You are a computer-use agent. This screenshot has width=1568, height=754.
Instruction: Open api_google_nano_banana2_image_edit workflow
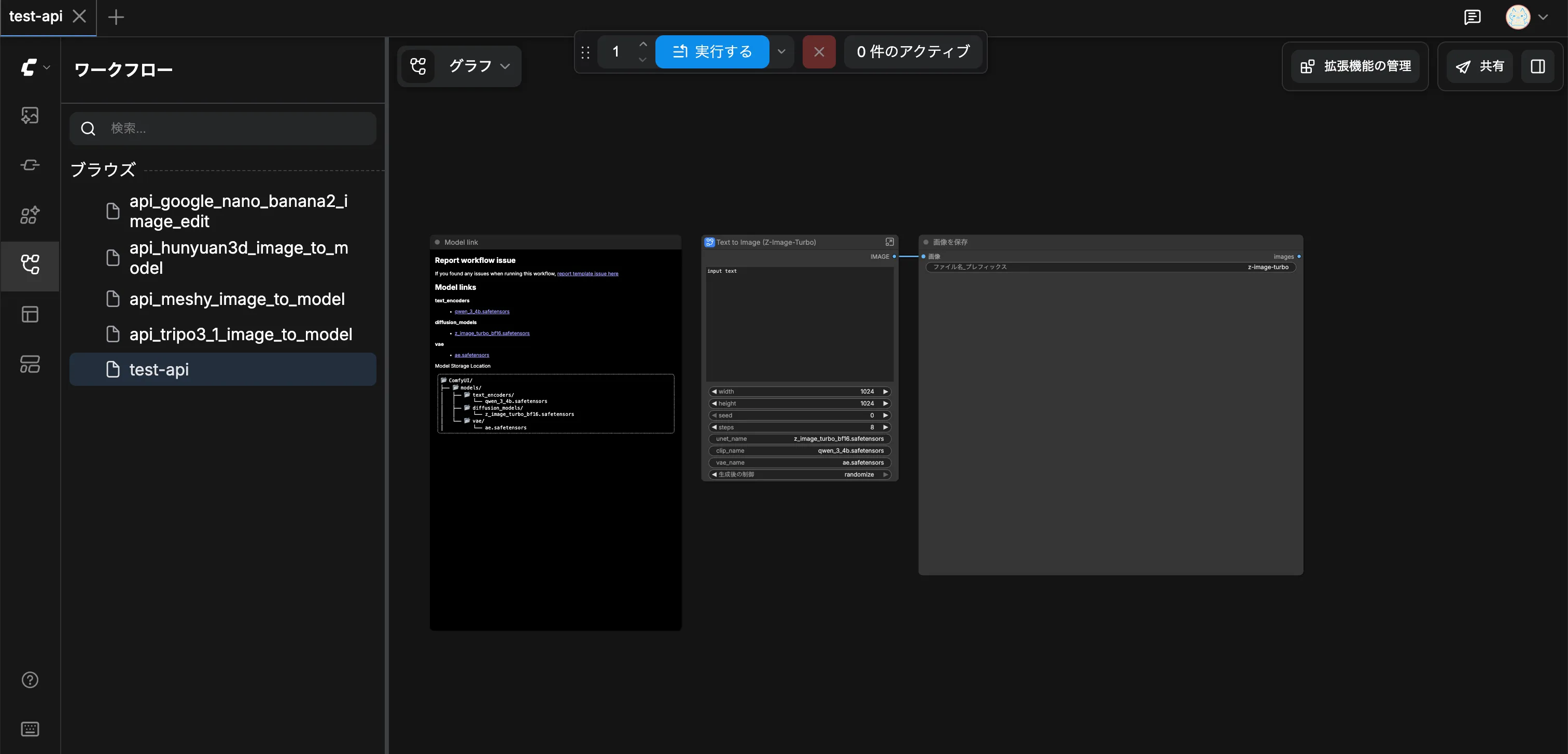tap(223, 211)
